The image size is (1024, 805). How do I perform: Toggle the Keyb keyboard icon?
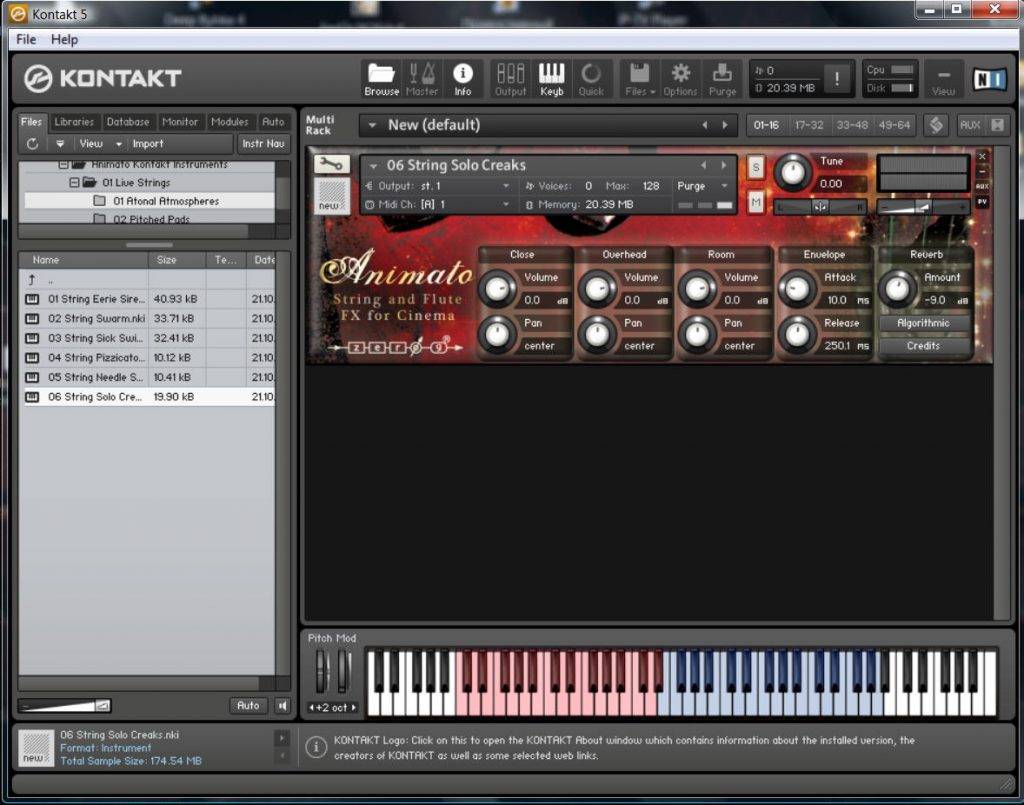pyautogui.click(x=551, y=78)
